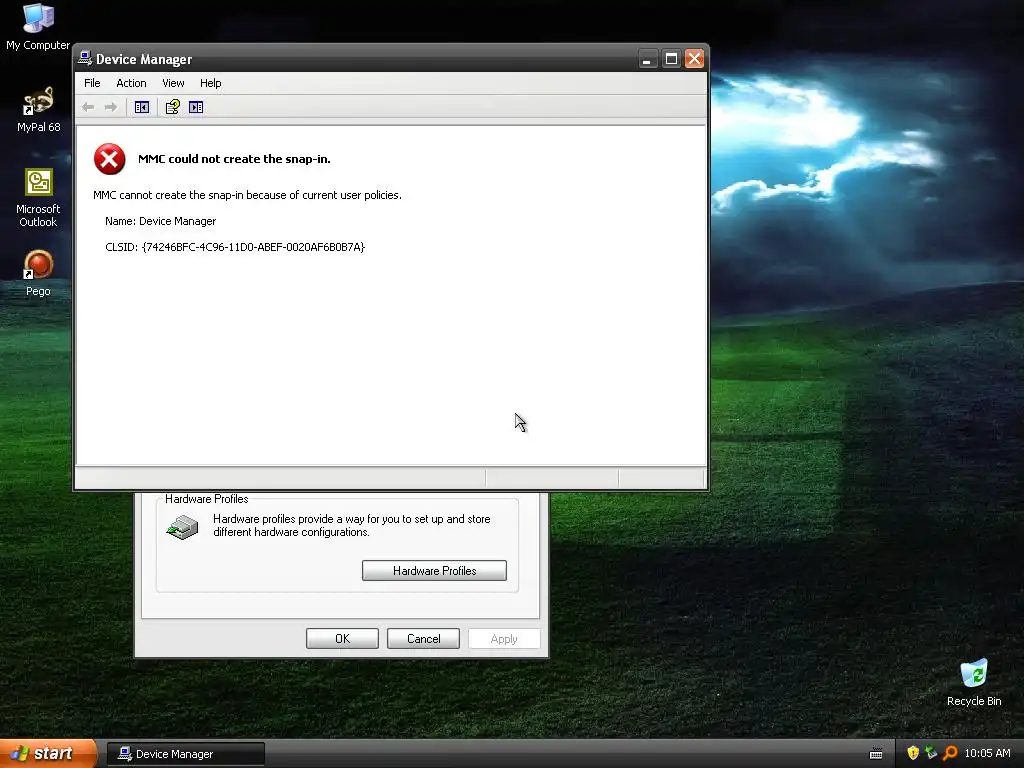Click the Device Manager title bar text

[x=144, y=59]
